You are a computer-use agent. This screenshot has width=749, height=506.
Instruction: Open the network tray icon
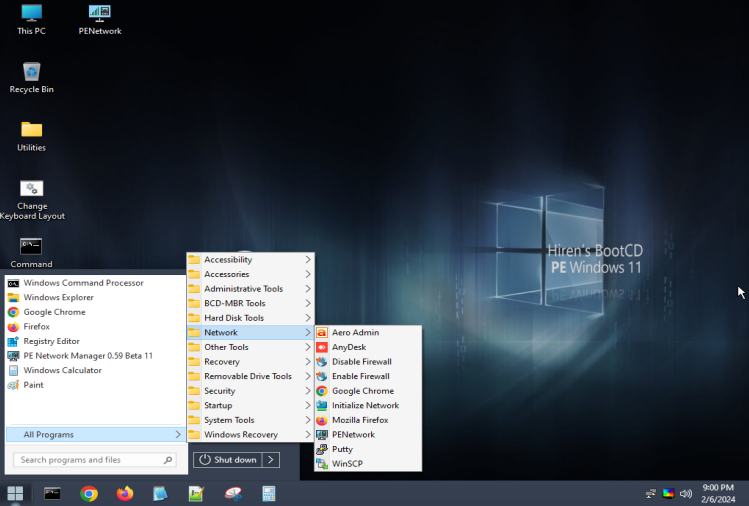pos(651,494)
